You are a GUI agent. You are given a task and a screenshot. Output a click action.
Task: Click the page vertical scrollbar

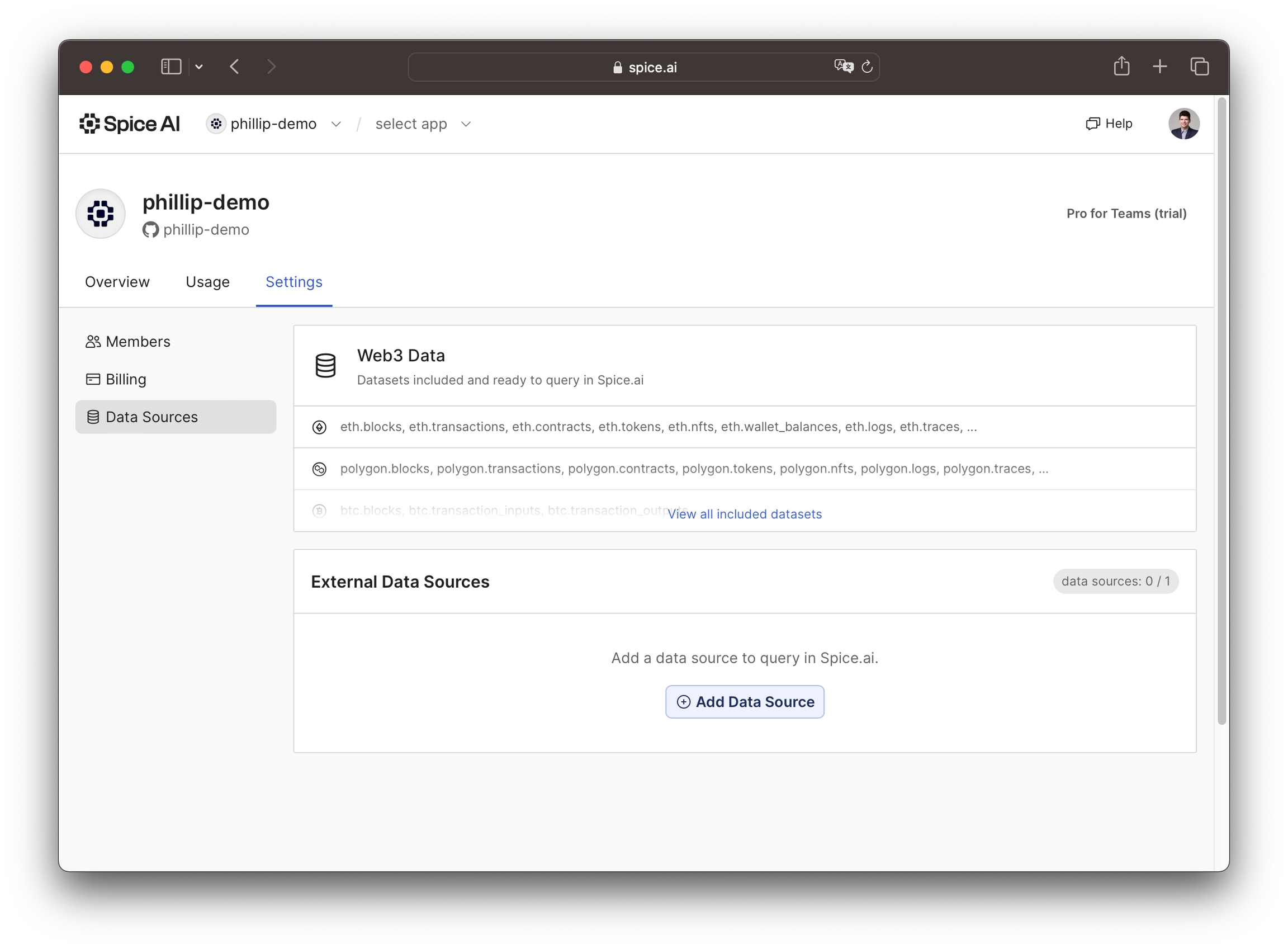click(x=1222, y=412)
